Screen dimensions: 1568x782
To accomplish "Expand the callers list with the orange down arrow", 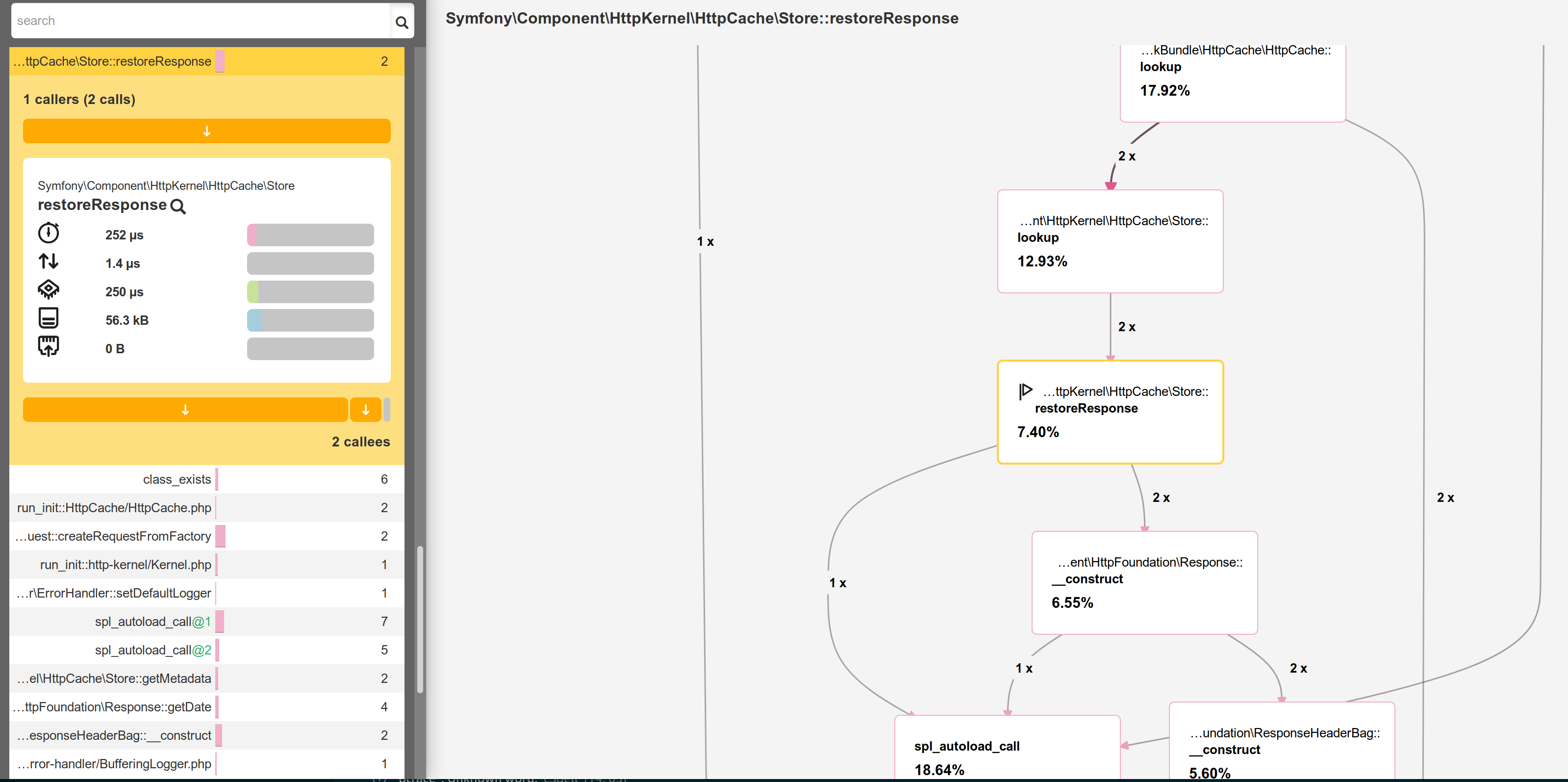I will [207, 131].
